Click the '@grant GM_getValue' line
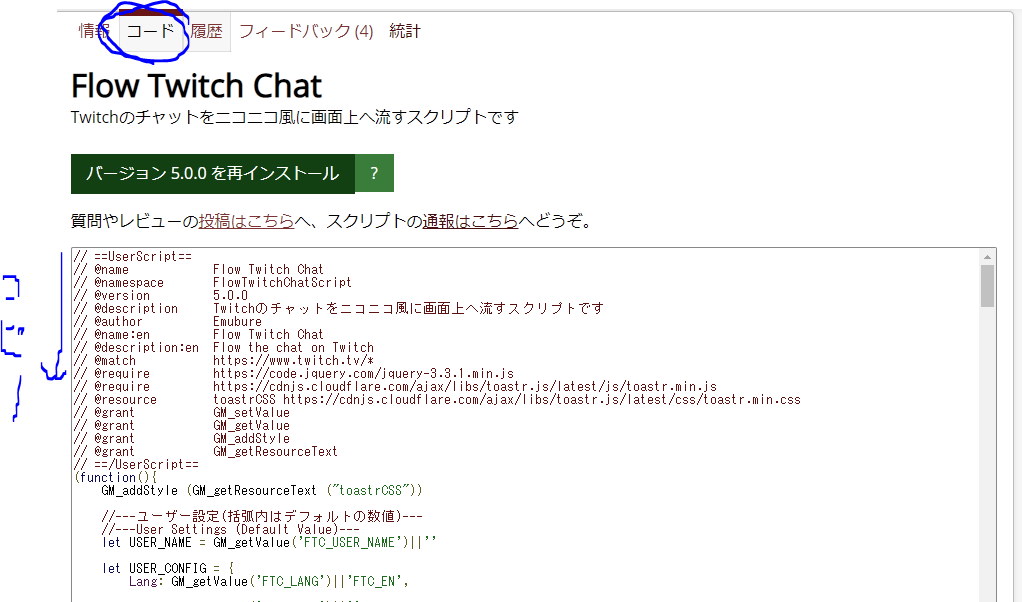The width and height of the screenshot is (1022, 602). (x=182, y=426)
